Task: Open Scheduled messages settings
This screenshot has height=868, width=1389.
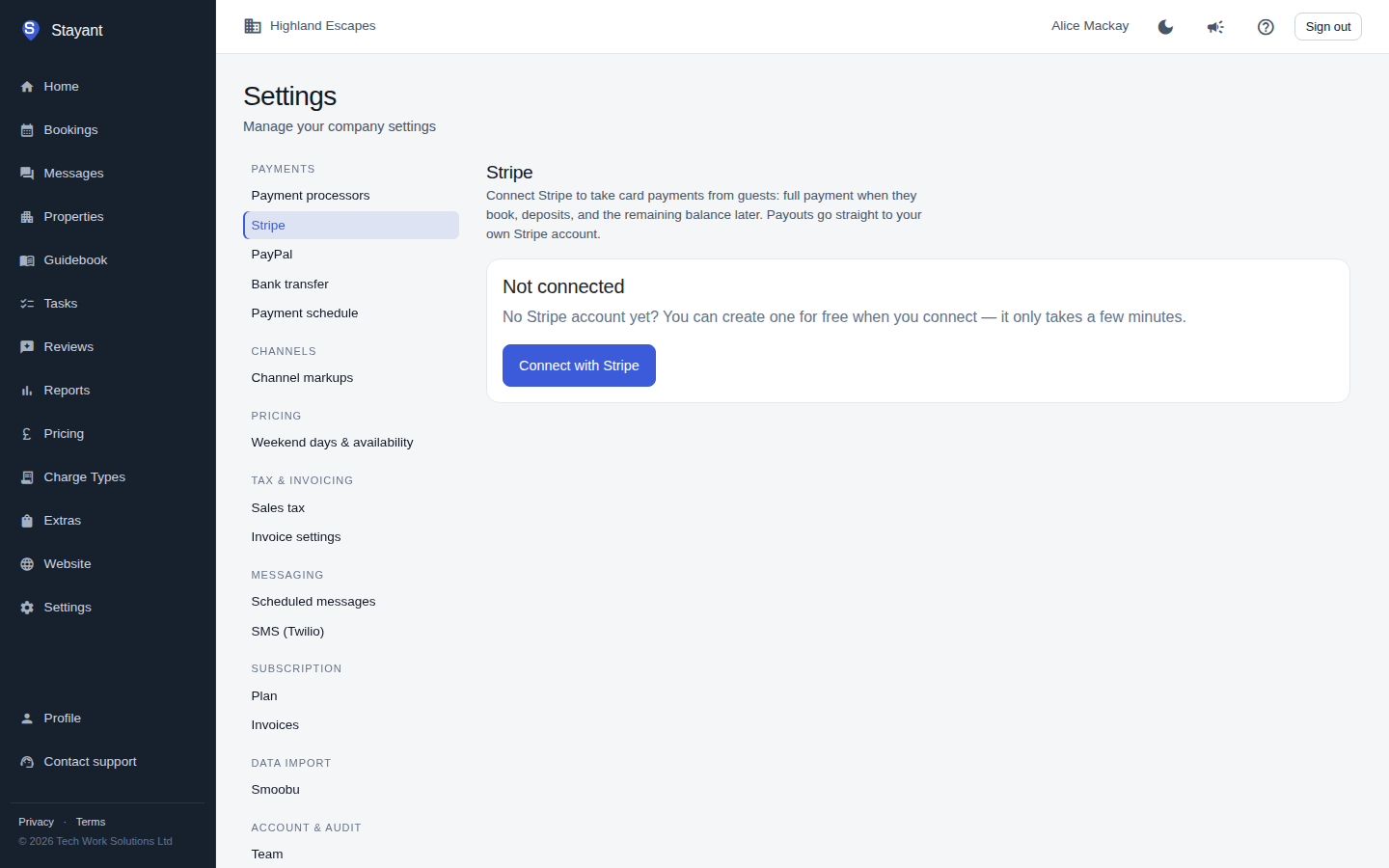Action: 351,602
